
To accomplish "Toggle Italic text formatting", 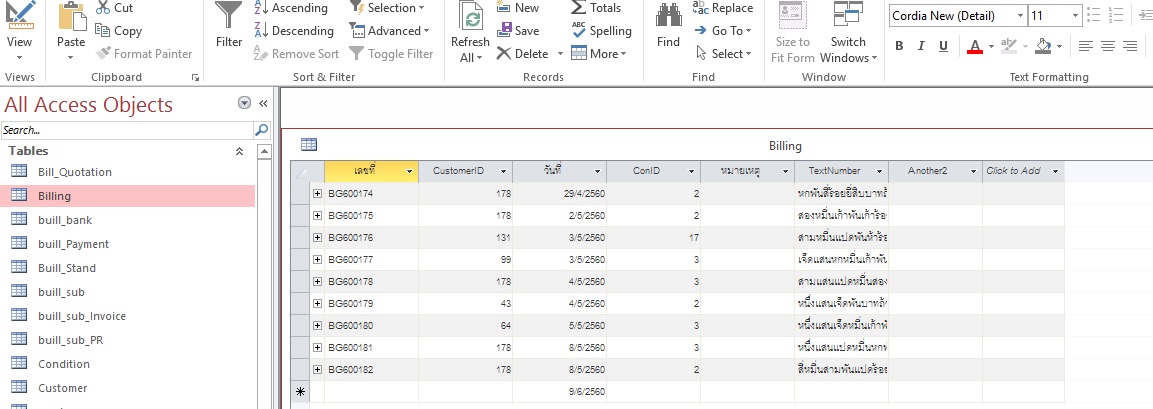I will click(921, 46).
